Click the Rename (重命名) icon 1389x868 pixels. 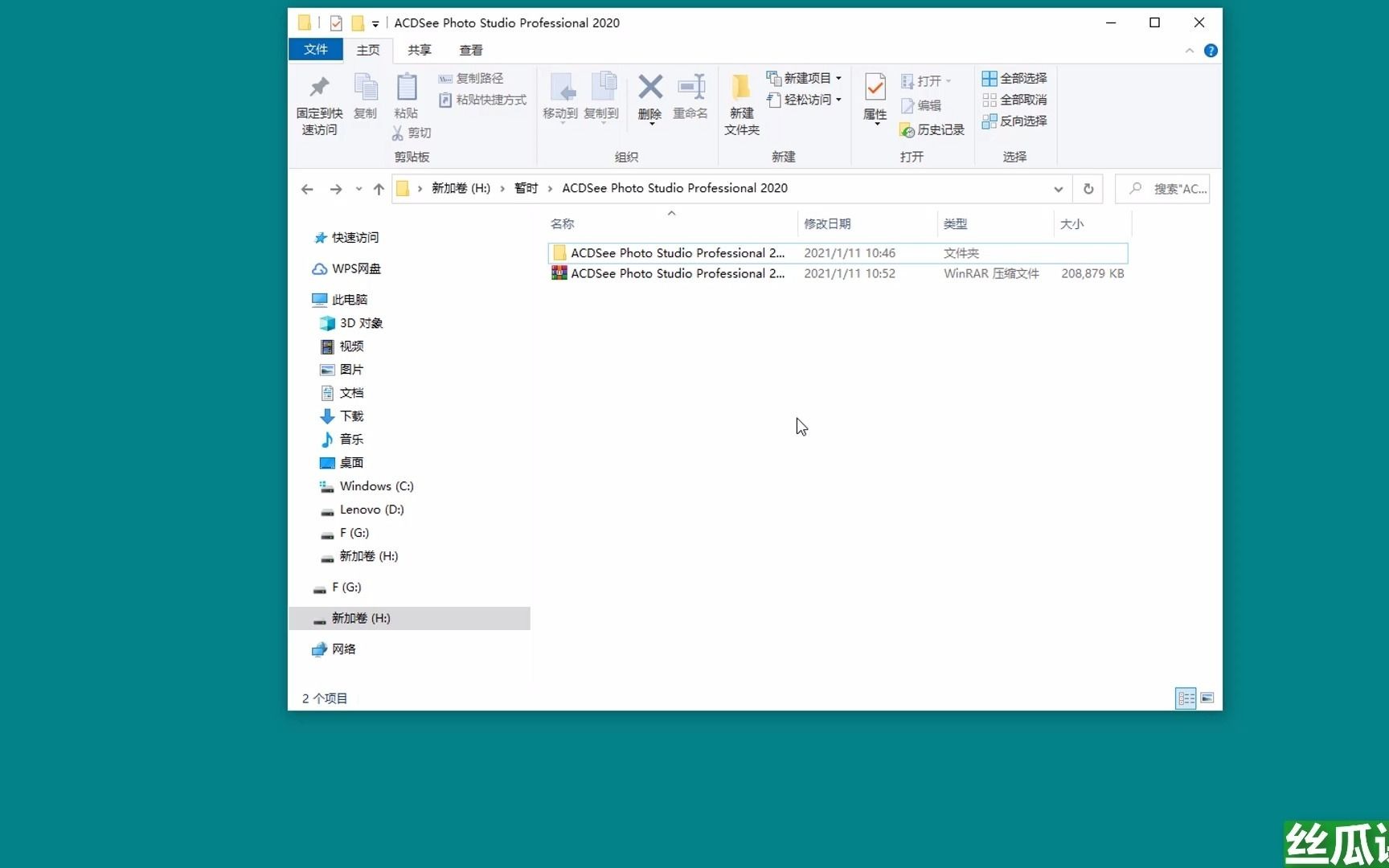click(690, 96)
